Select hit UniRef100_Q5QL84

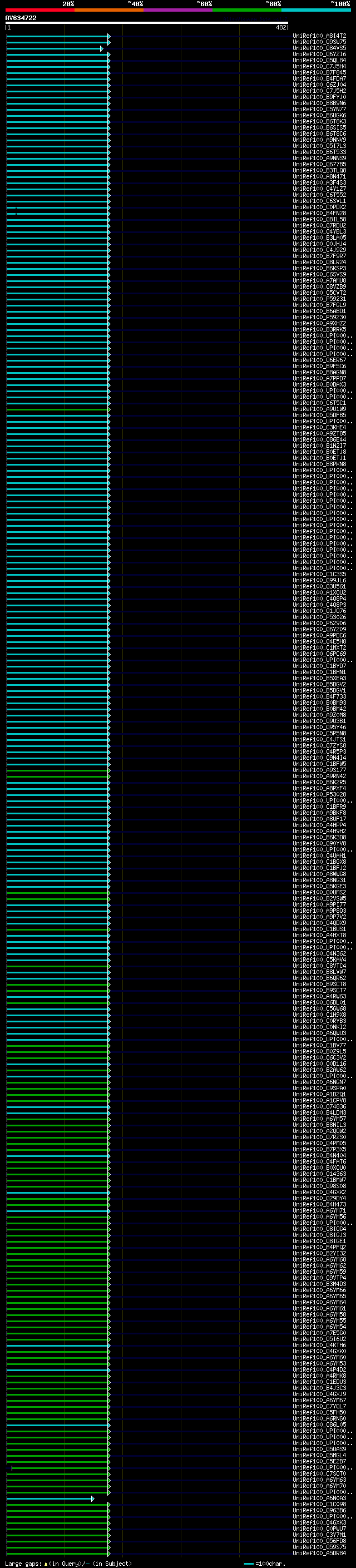[x=319, y=60]
